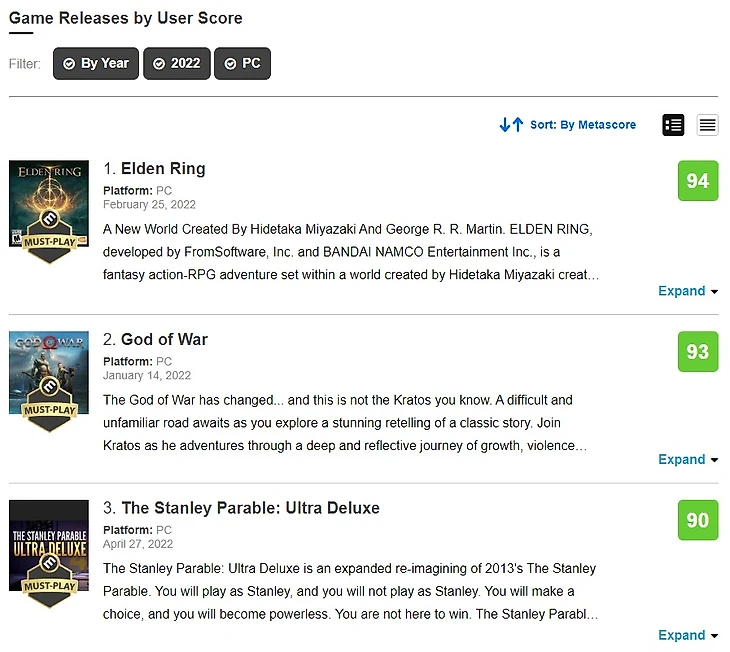Expand the Stanley Parable description
The height and width of the screenshot is (652, 730).
tap(688, 635)
